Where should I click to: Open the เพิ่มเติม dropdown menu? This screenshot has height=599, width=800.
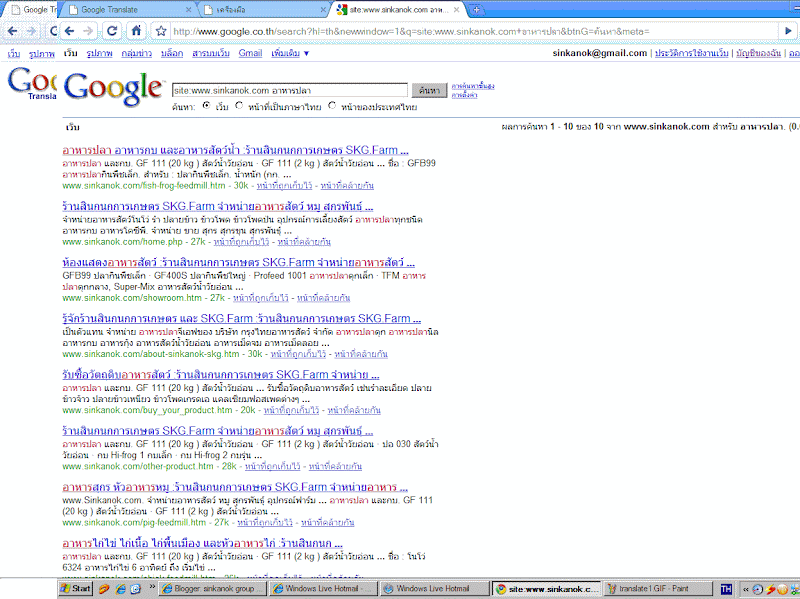click(290, 53)
